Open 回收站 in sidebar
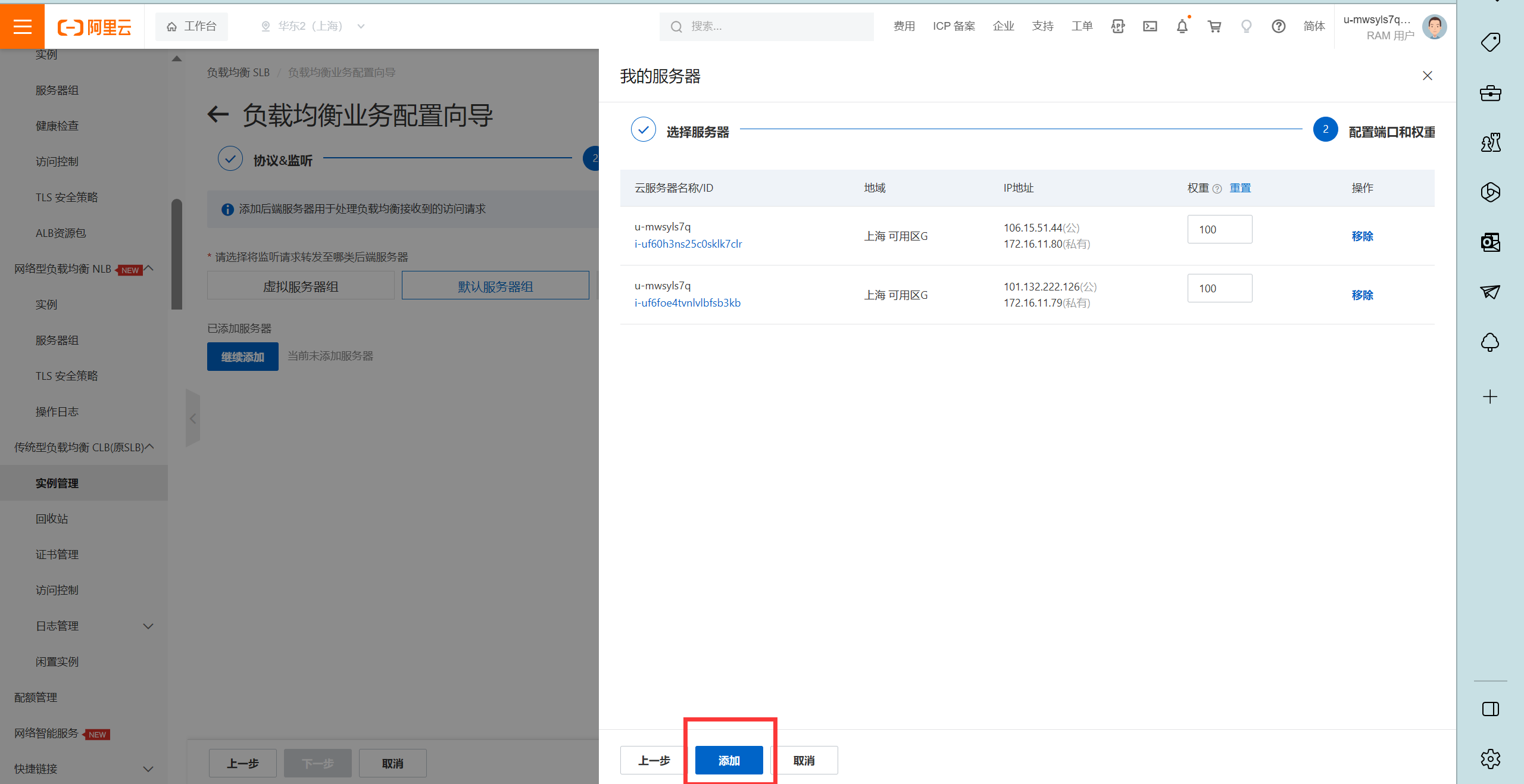The image size is (1524, 784). pos(52,518)
